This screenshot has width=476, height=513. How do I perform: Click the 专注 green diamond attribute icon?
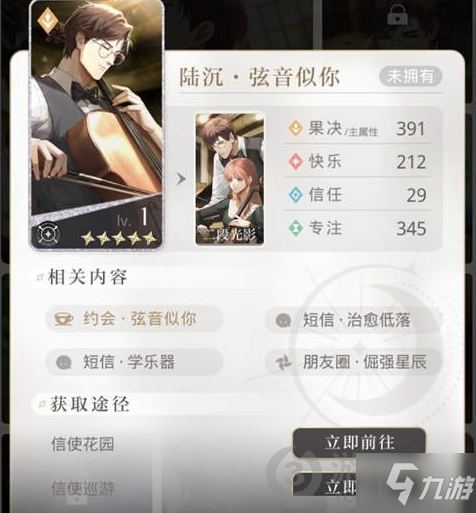point(295,228)
